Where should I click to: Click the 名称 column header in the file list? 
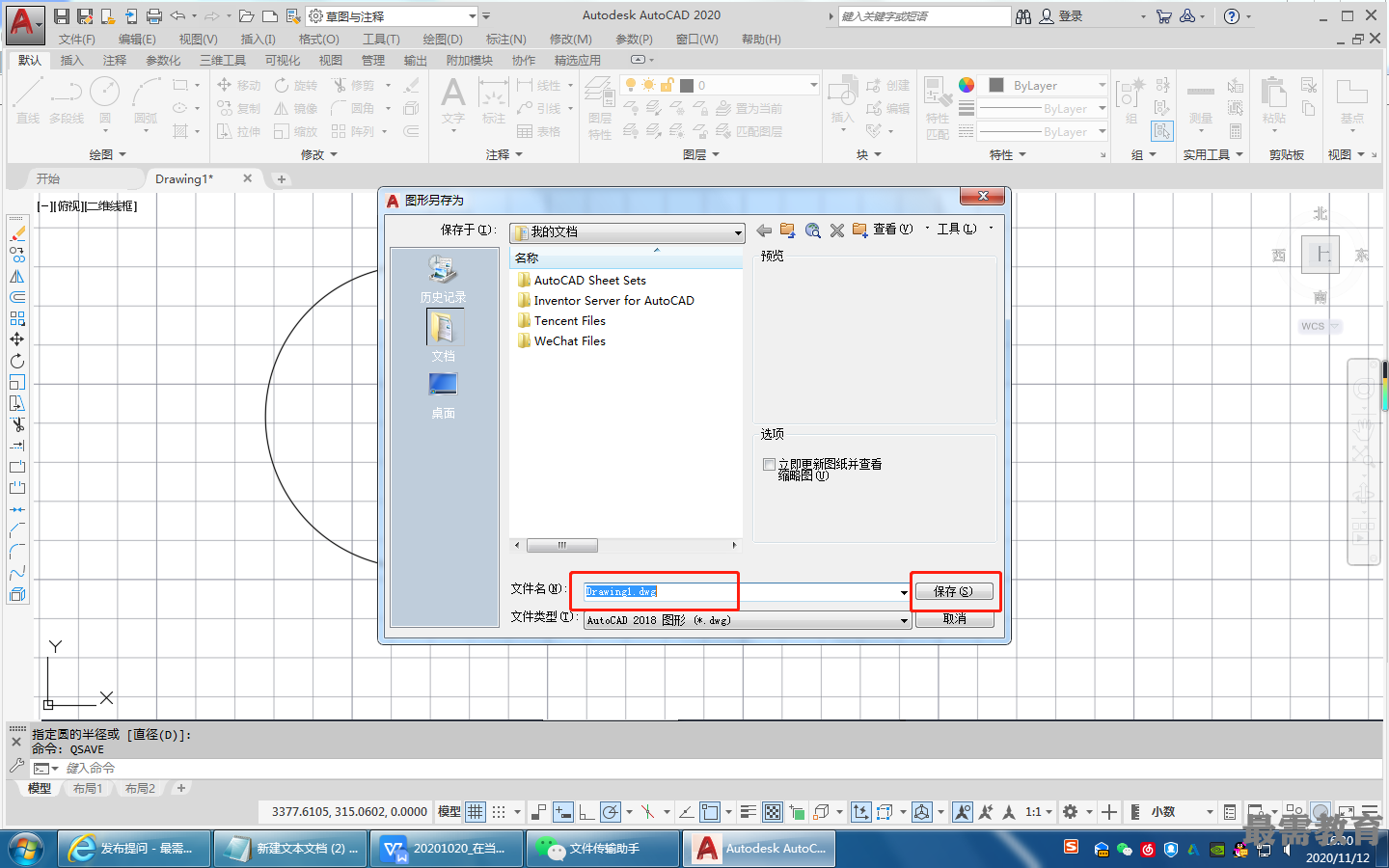pyautogui.click(x=625, y=258)
